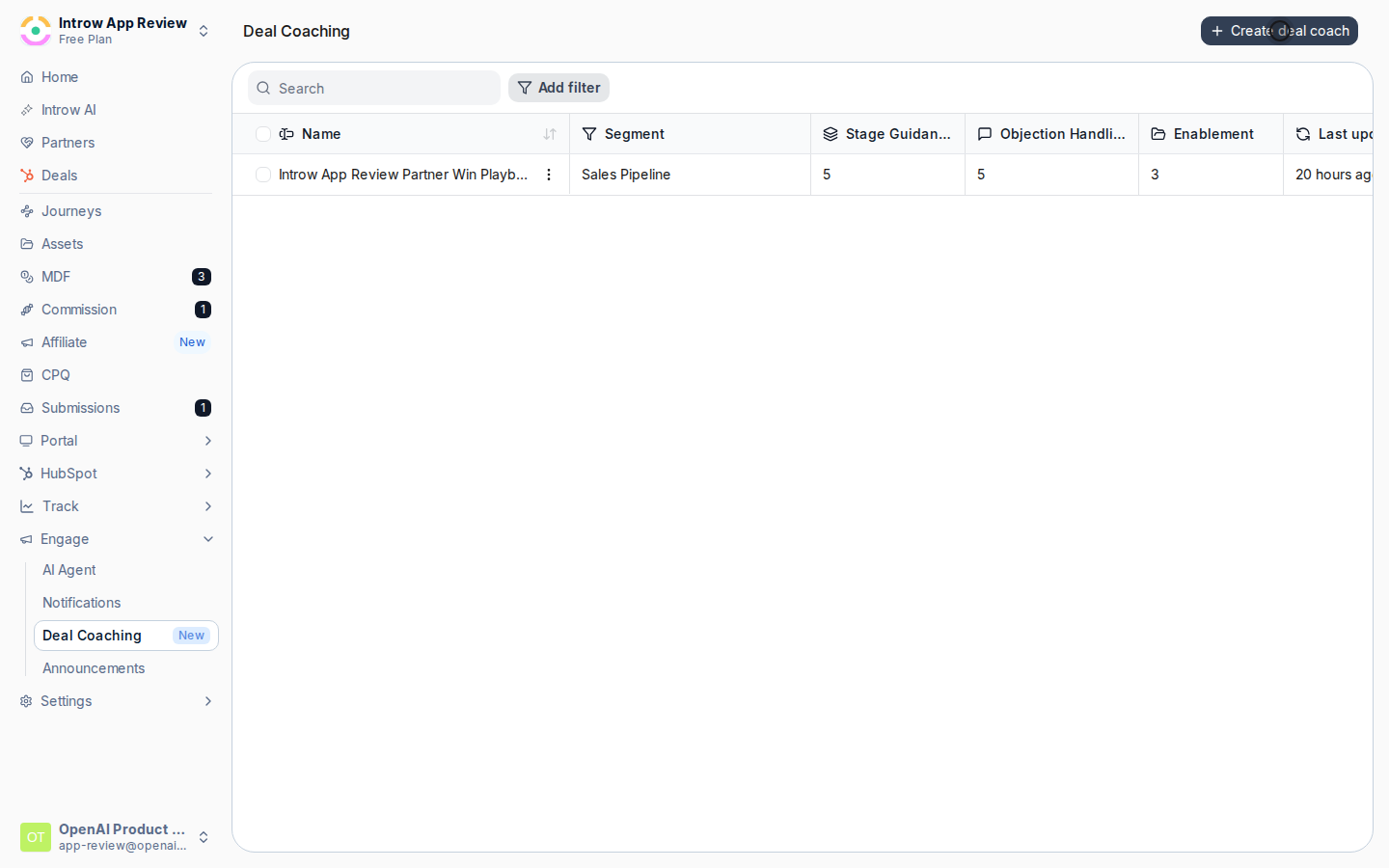
Task: Click the HubSpot sprocket icon
Action: (26, 474)
